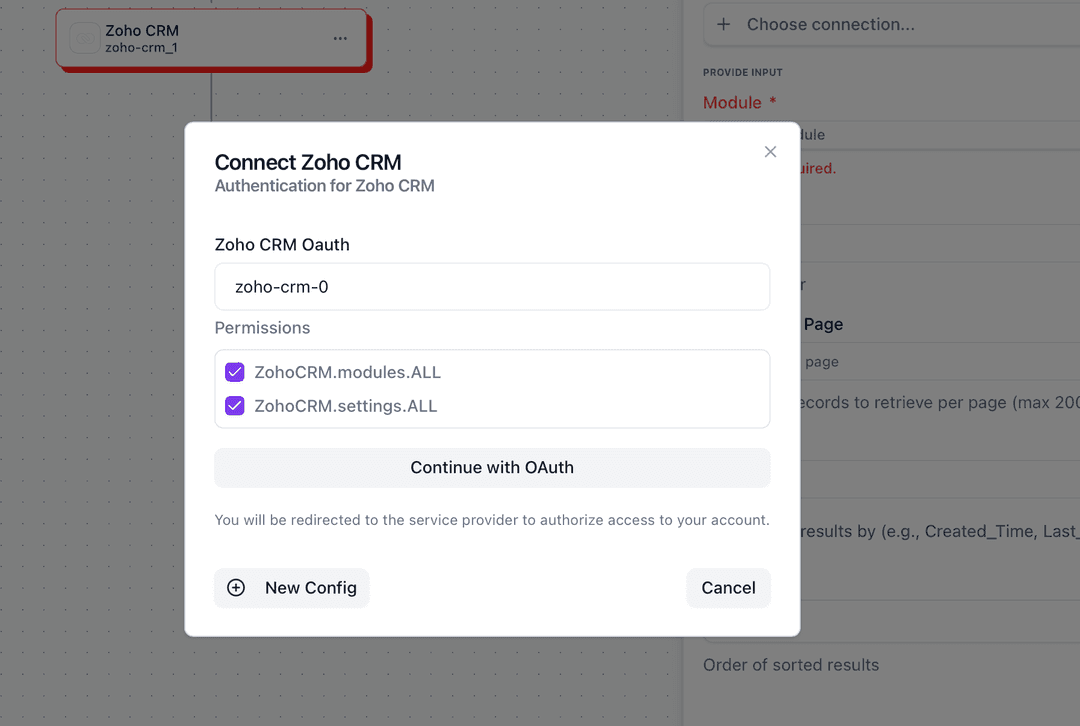Re-enable the ZohoCRM.modules.ALL checkbox
Screen dimensions: 1080x726
234,371
